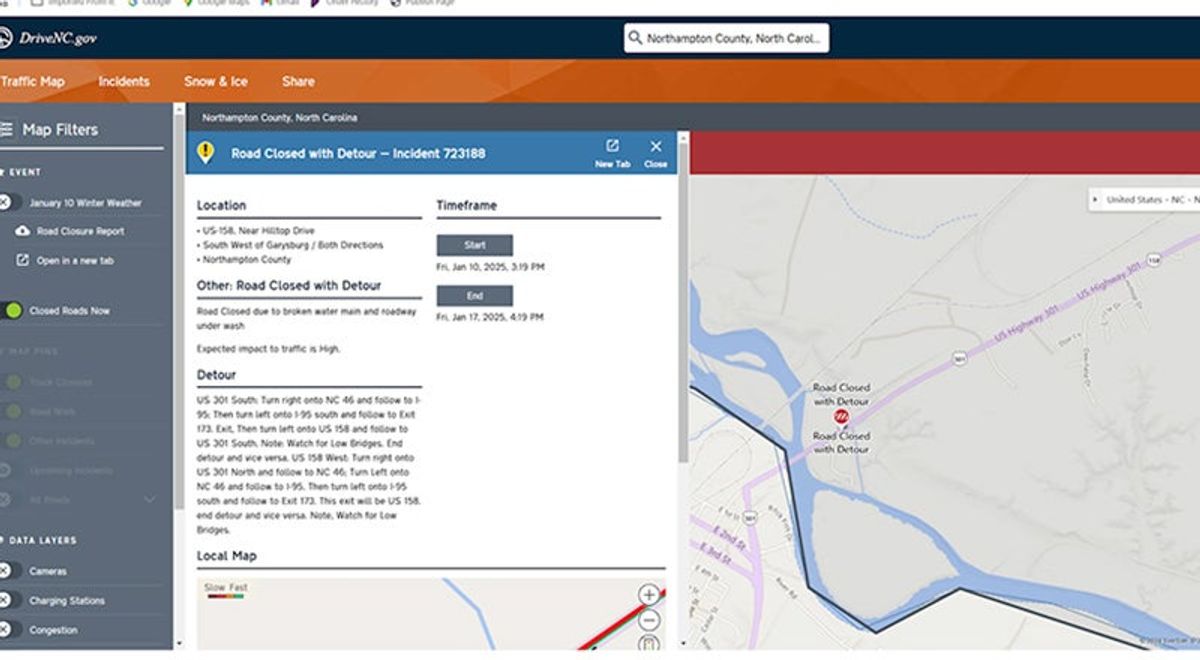The image size is (1200, 660).
Task: Click the Slow Fast speed legend
Action: [226, 591]
